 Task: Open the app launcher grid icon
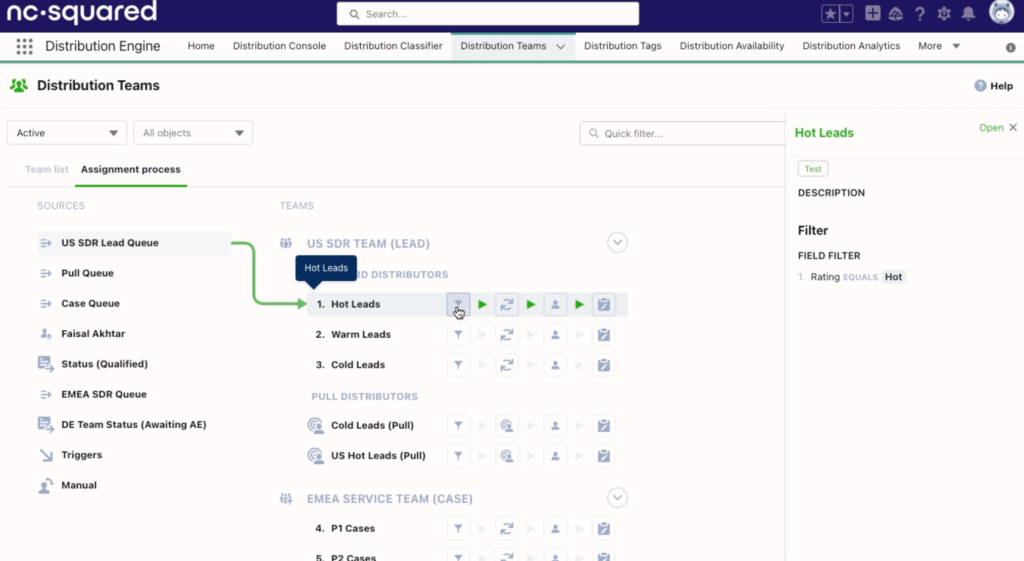pos(24,46)
